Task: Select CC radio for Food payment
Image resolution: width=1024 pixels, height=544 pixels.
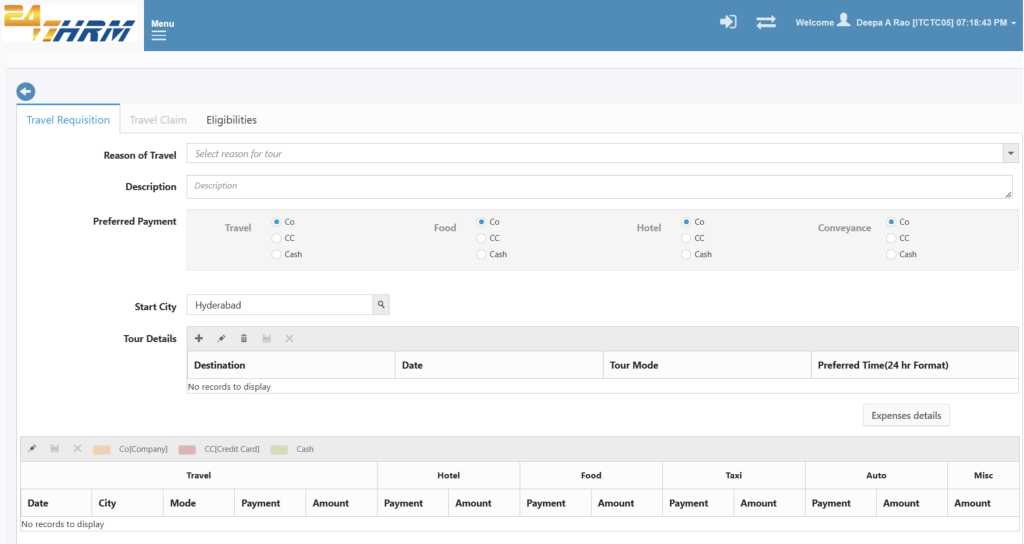Action: click(481, 238)
